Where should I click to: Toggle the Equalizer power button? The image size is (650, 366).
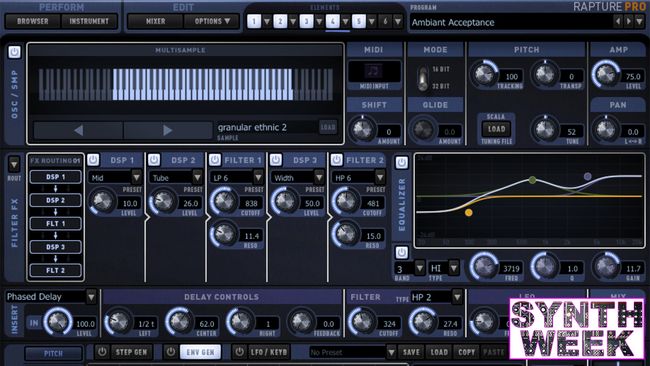coord(401,162)
